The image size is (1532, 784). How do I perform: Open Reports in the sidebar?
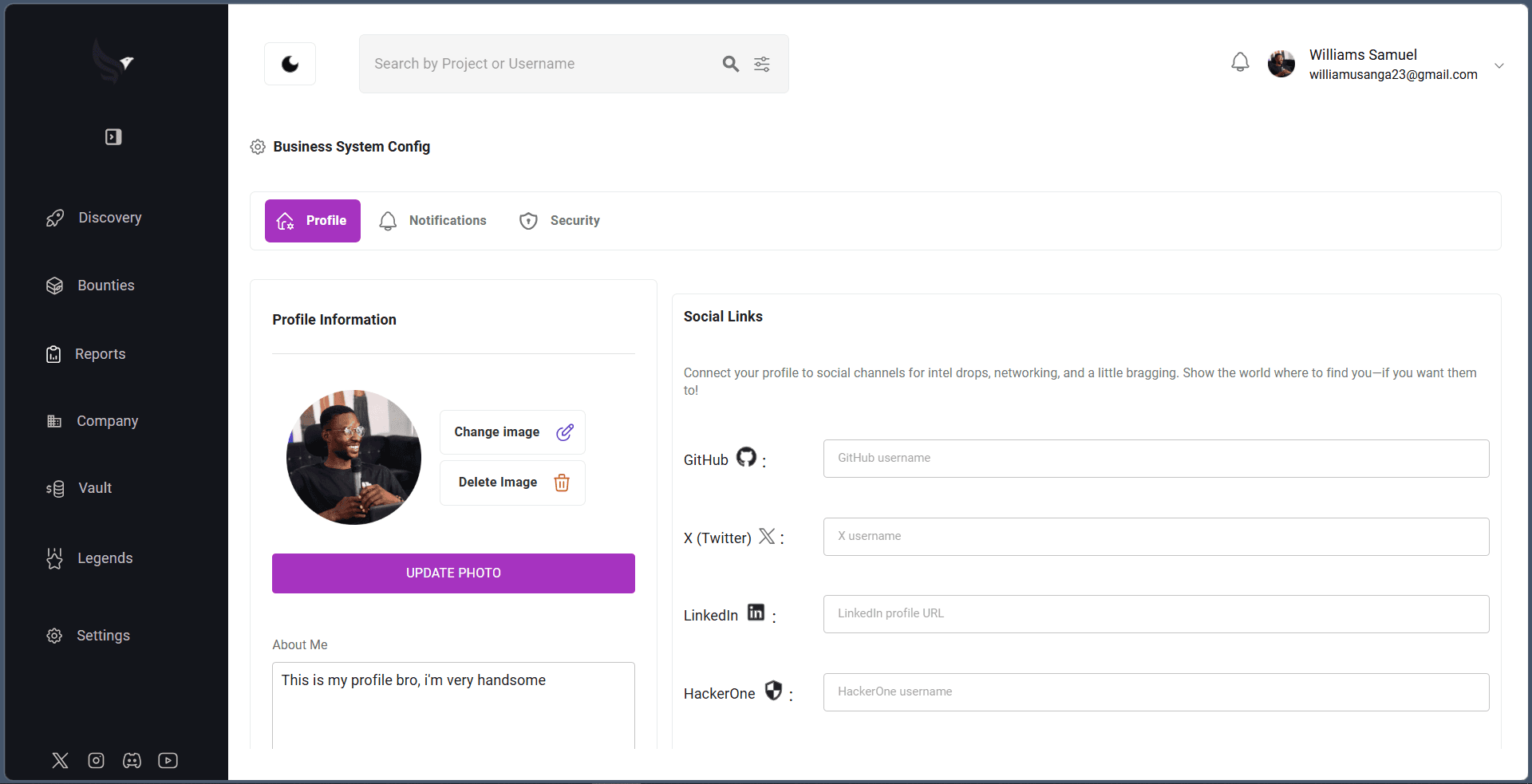click(86, 354)
